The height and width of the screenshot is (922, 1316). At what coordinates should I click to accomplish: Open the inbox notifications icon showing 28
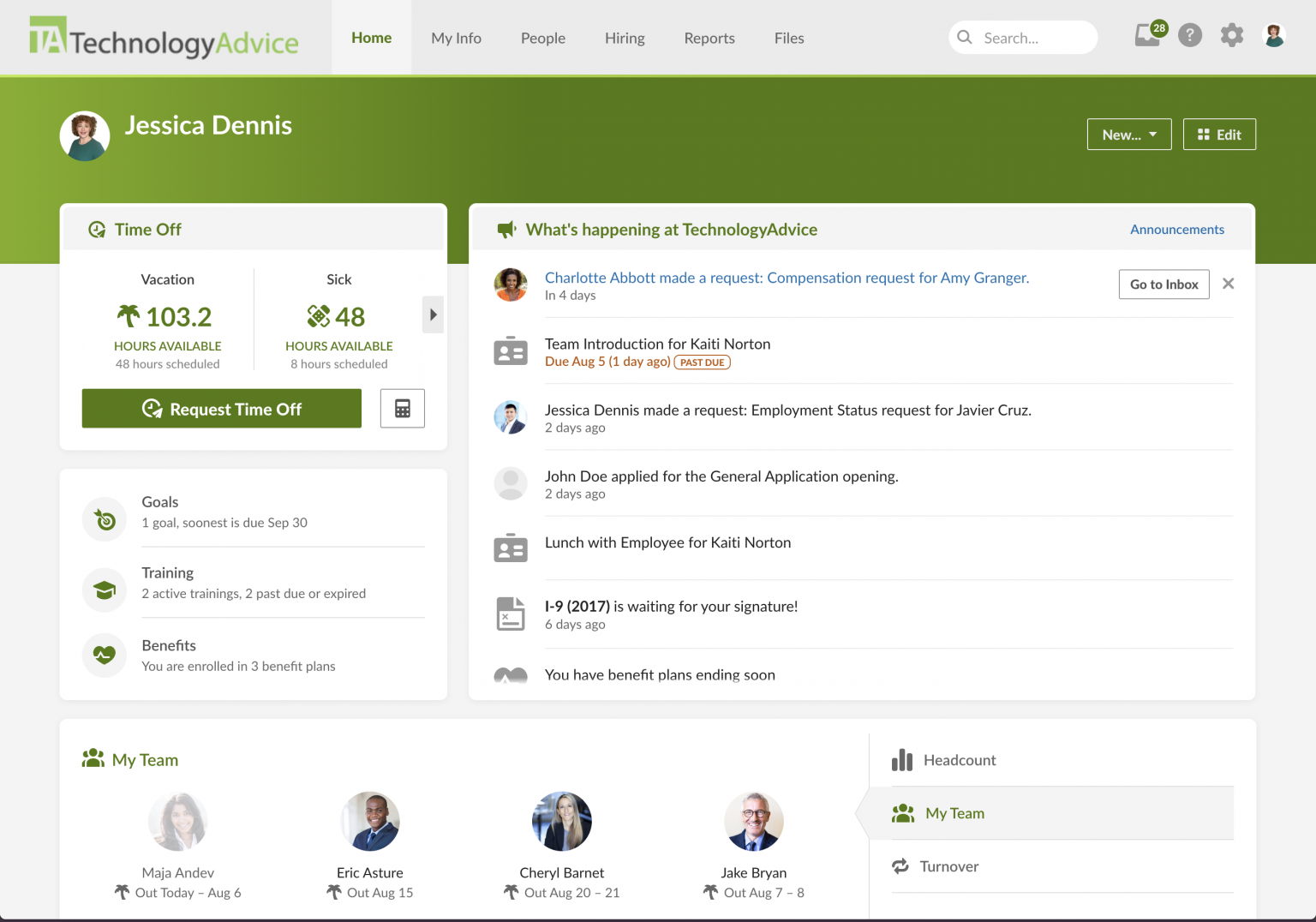(x=1147, y=36)
